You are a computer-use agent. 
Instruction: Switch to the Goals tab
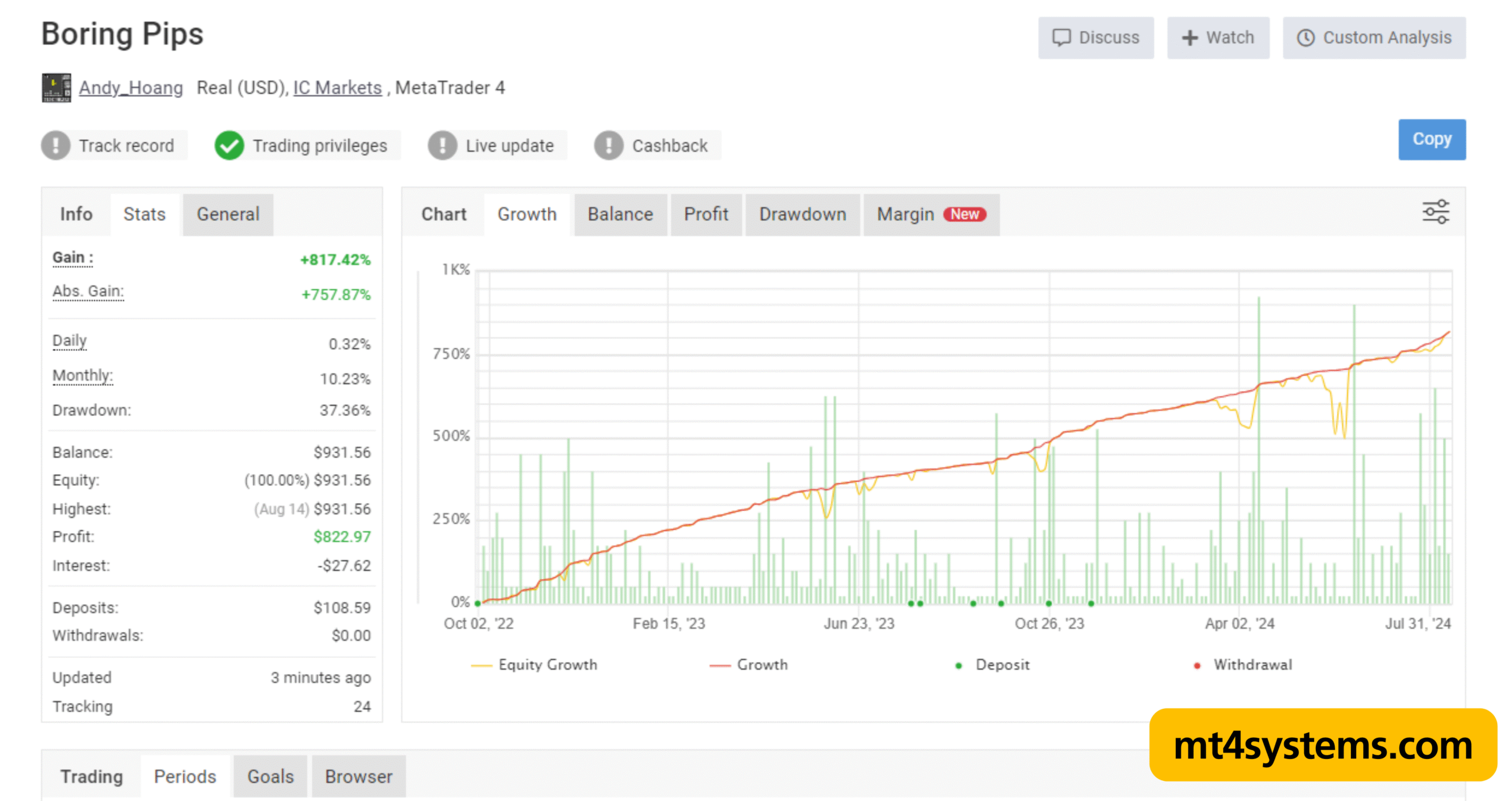pos(270,776)
